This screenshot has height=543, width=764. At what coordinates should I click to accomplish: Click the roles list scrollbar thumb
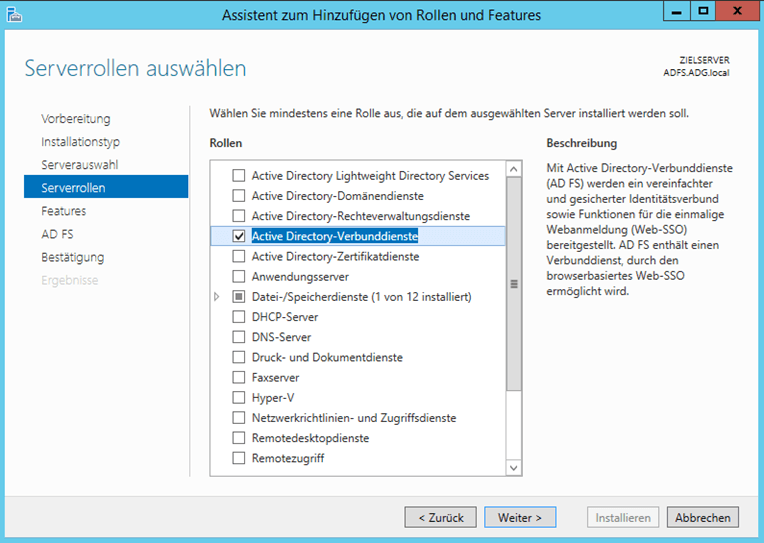tap(514, 284)
